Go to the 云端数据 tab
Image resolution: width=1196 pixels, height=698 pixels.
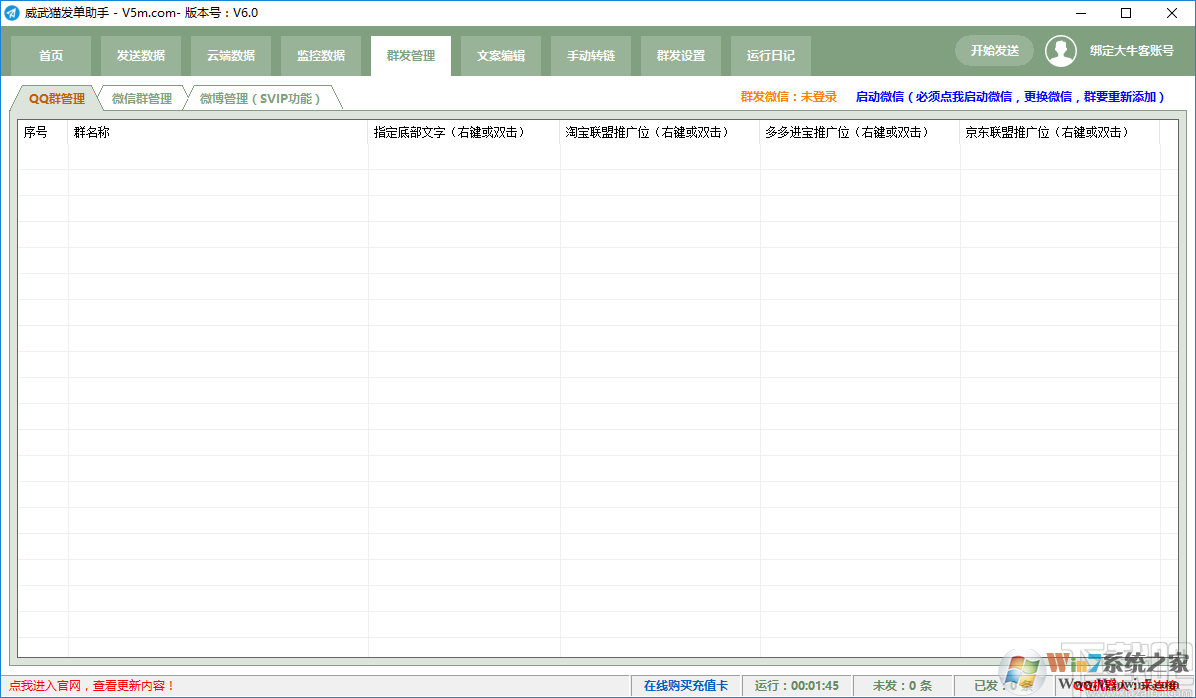click(231, 56)
